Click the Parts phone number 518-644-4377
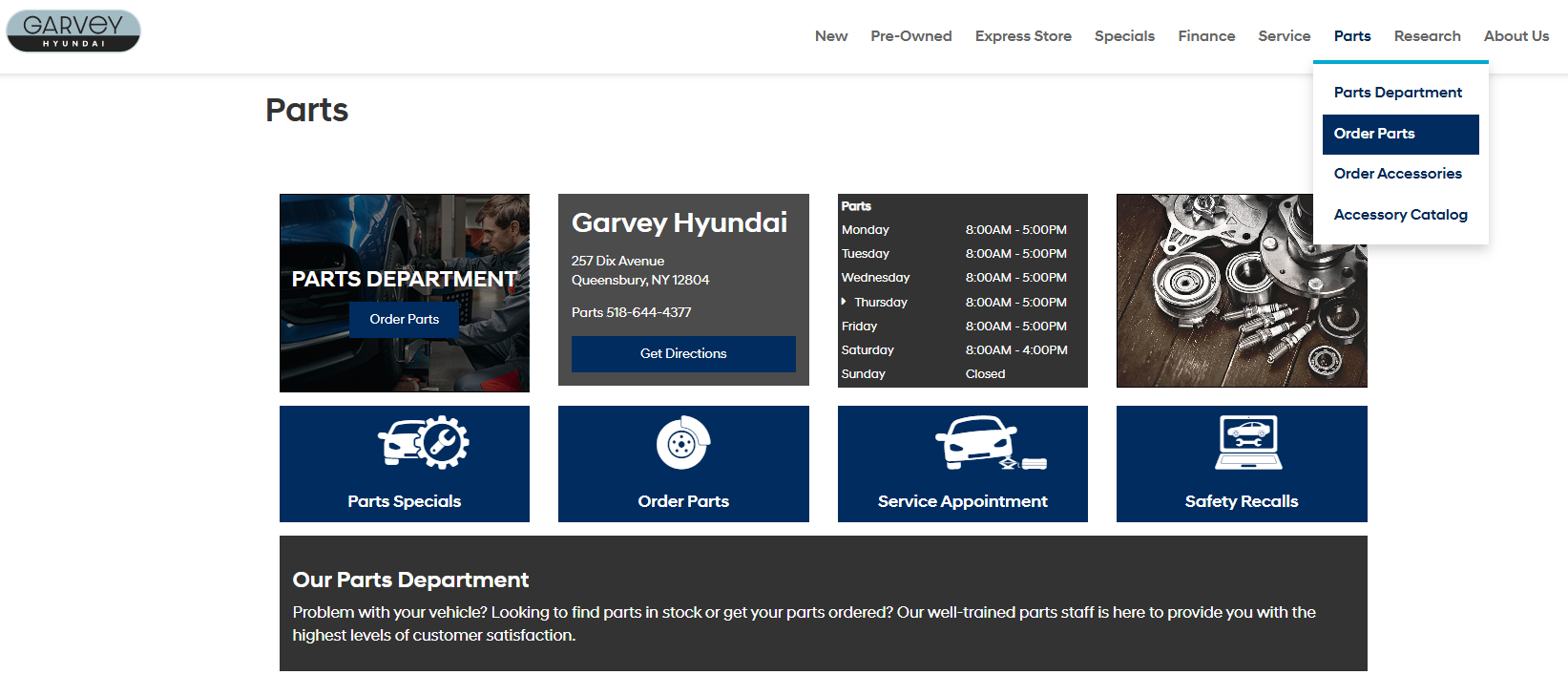Viewport: 1568px width, 675px height. pos(649,312)
